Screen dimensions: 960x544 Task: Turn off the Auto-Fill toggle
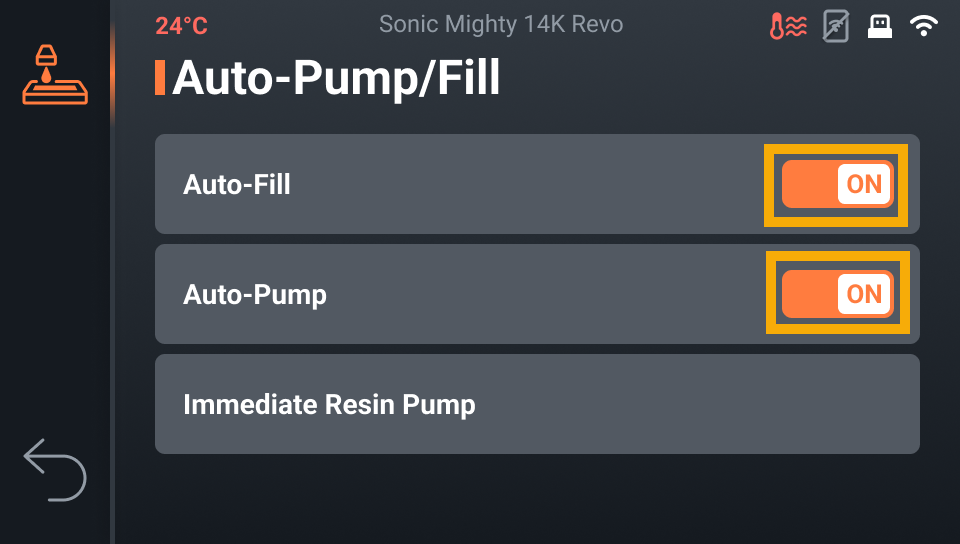pos(837,184)
